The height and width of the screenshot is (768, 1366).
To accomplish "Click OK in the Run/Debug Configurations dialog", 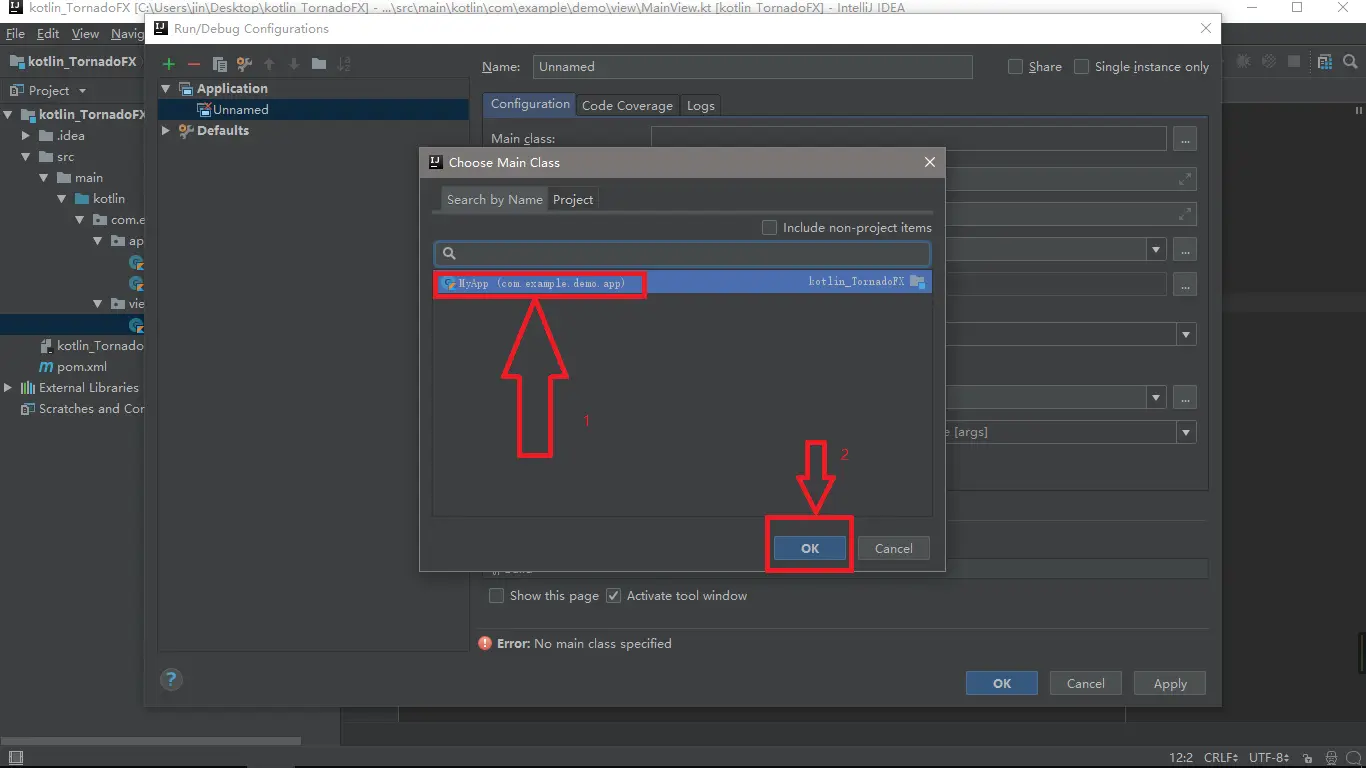I will (1002, 684).
